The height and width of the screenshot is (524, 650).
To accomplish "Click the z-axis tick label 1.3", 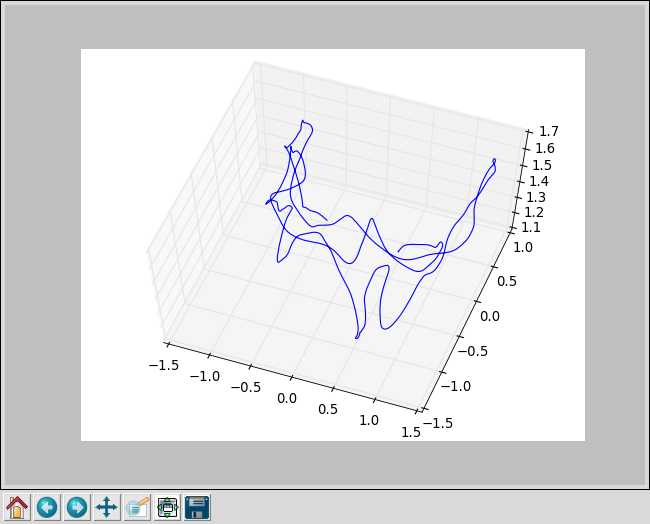I will pyautogui.click(x=536, y=197).
